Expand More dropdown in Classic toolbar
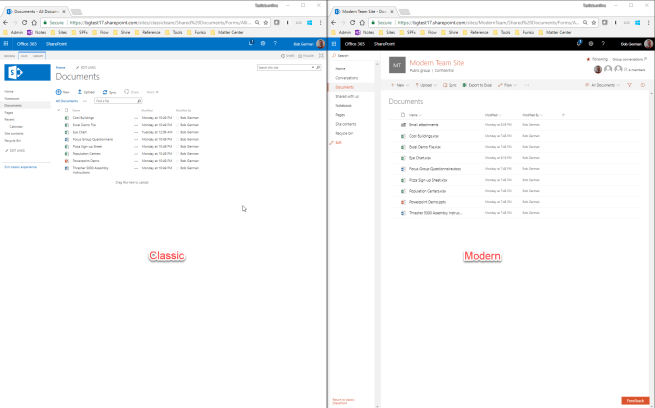Screen dimensions: 655x408 [152, 92]
